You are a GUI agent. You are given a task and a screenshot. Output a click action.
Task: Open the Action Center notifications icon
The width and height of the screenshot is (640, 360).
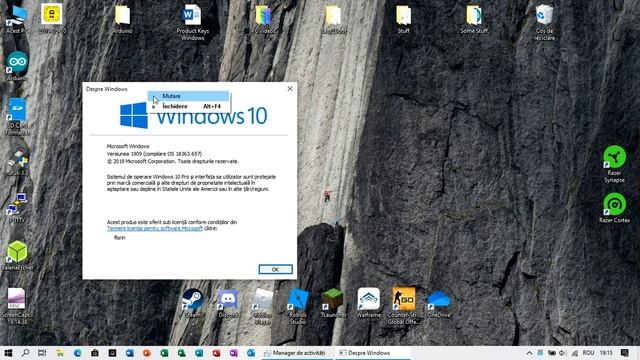coord(624,353)
